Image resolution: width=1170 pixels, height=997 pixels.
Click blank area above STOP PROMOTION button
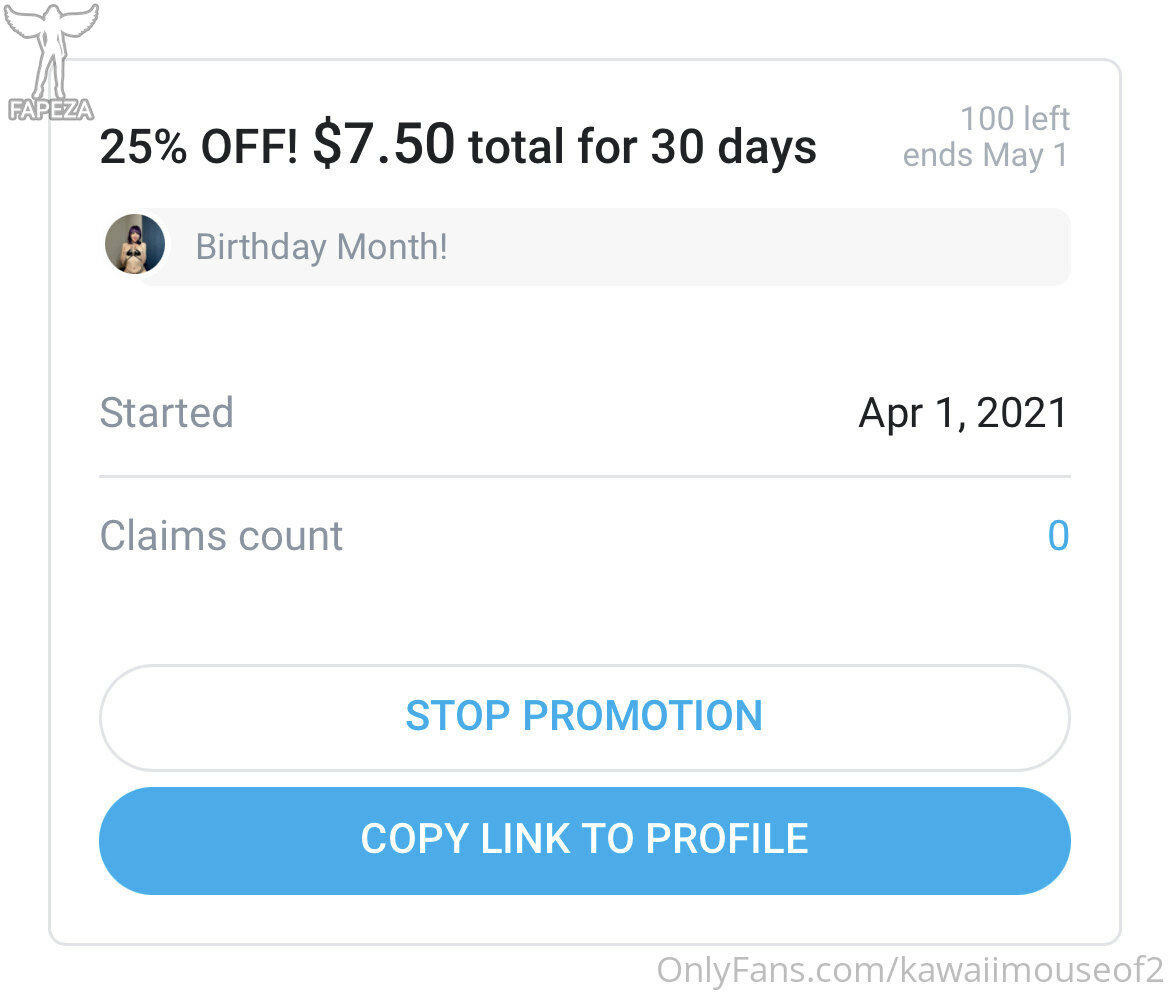[x=584, y=615]
